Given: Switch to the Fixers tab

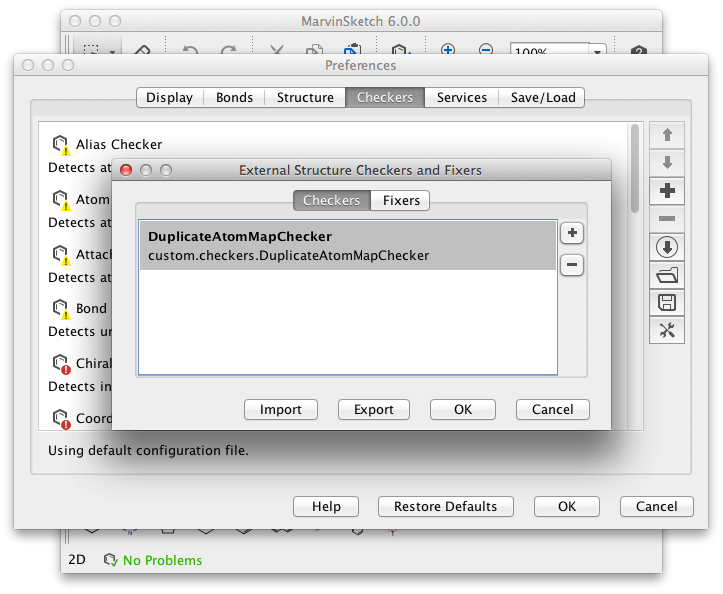Looking at the screenshot, I should coord(401,200).
